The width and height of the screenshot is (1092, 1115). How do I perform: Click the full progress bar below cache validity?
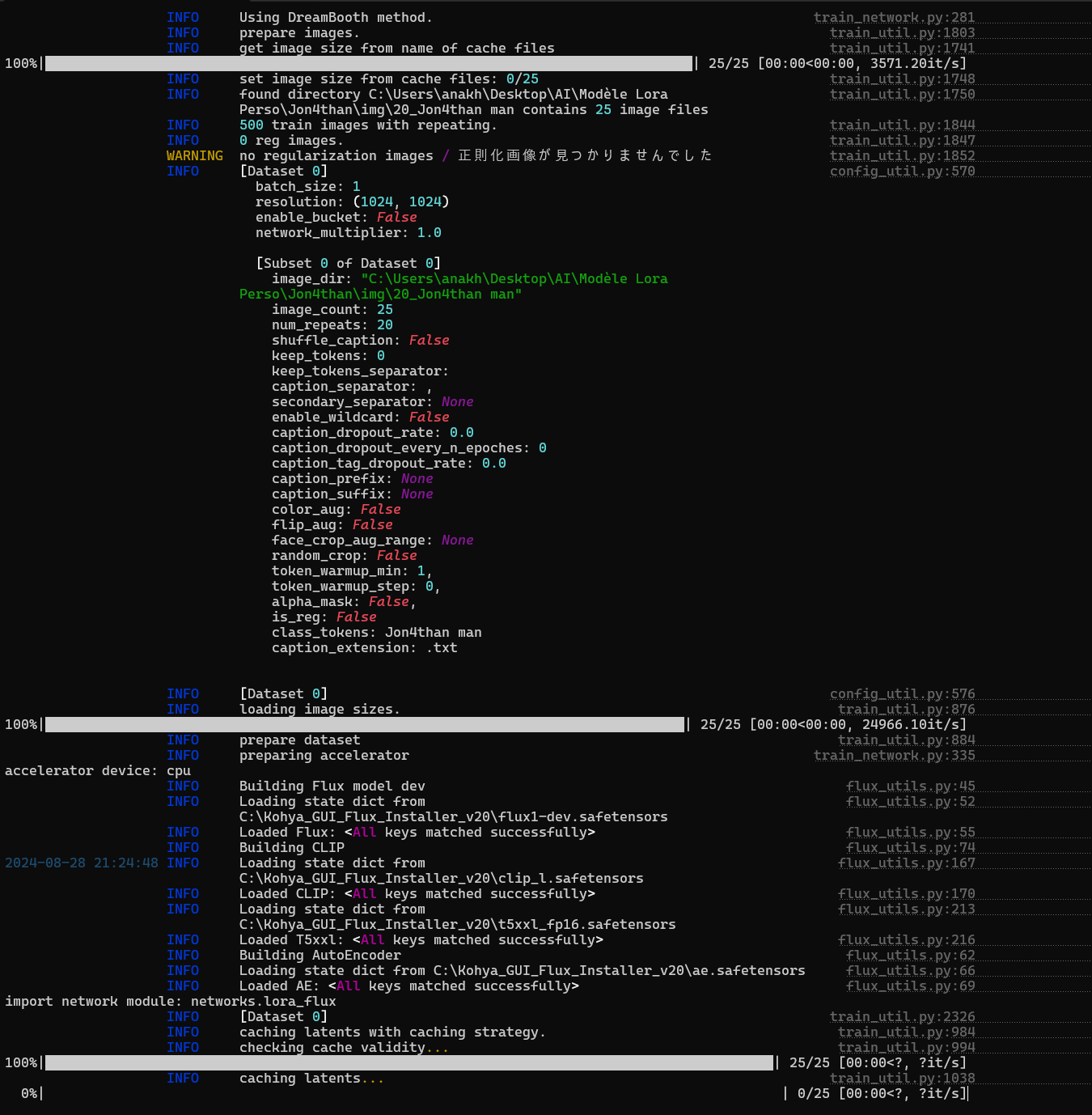click(x=409, y=1062)
